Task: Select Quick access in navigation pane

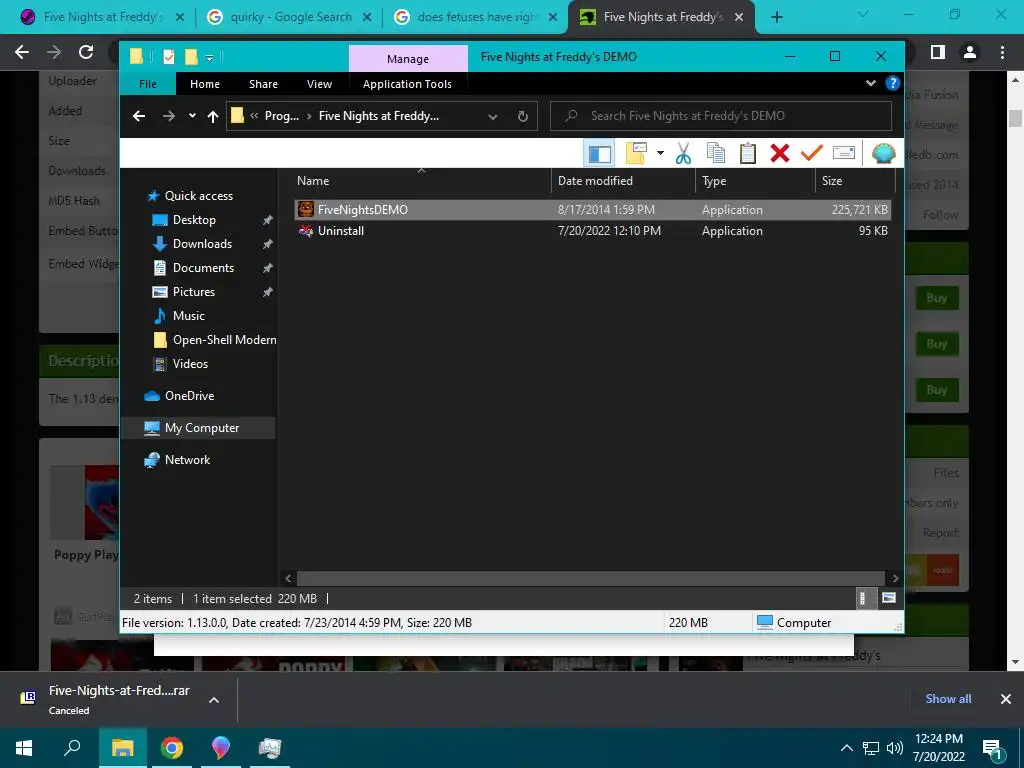Action: point(199,196)
